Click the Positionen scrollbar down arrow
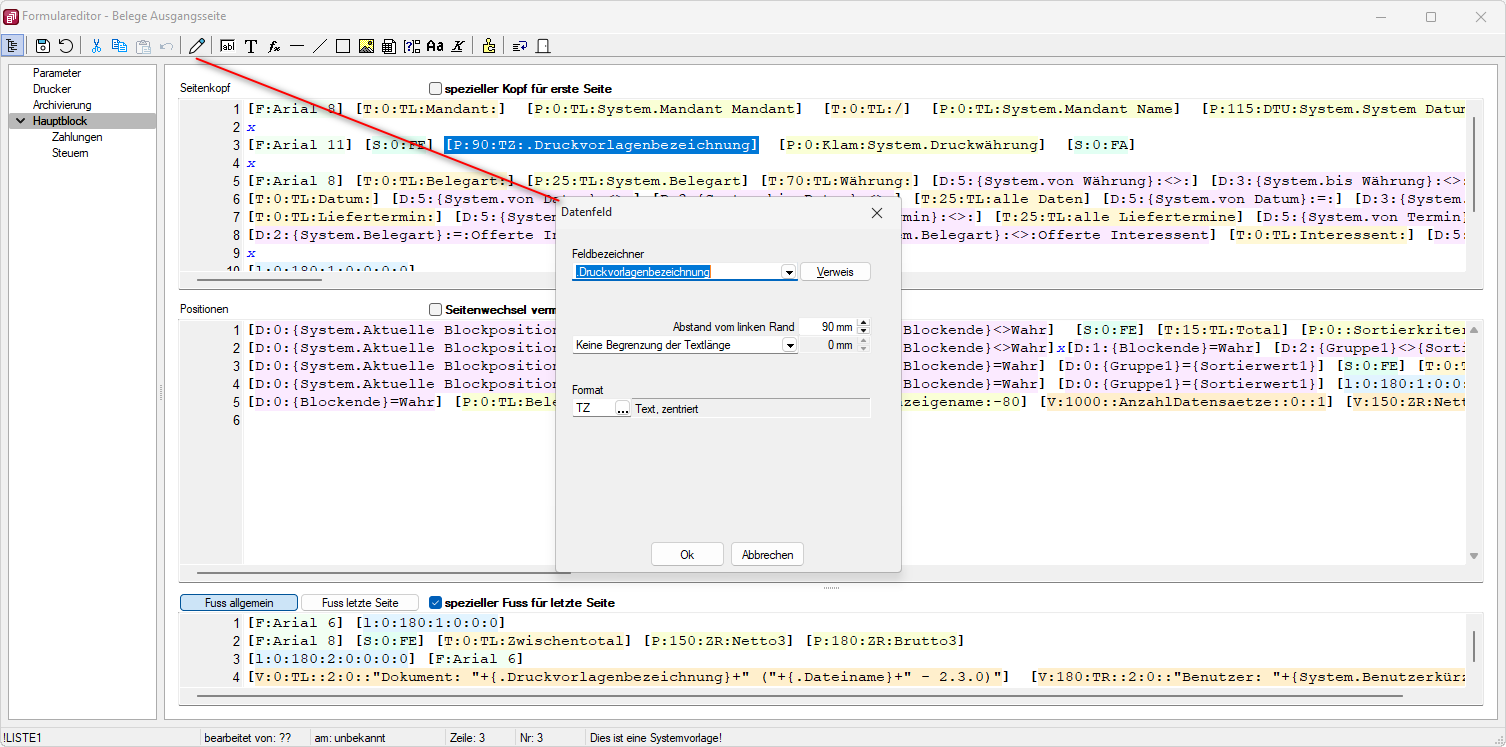 click(x=1474, y=555)
